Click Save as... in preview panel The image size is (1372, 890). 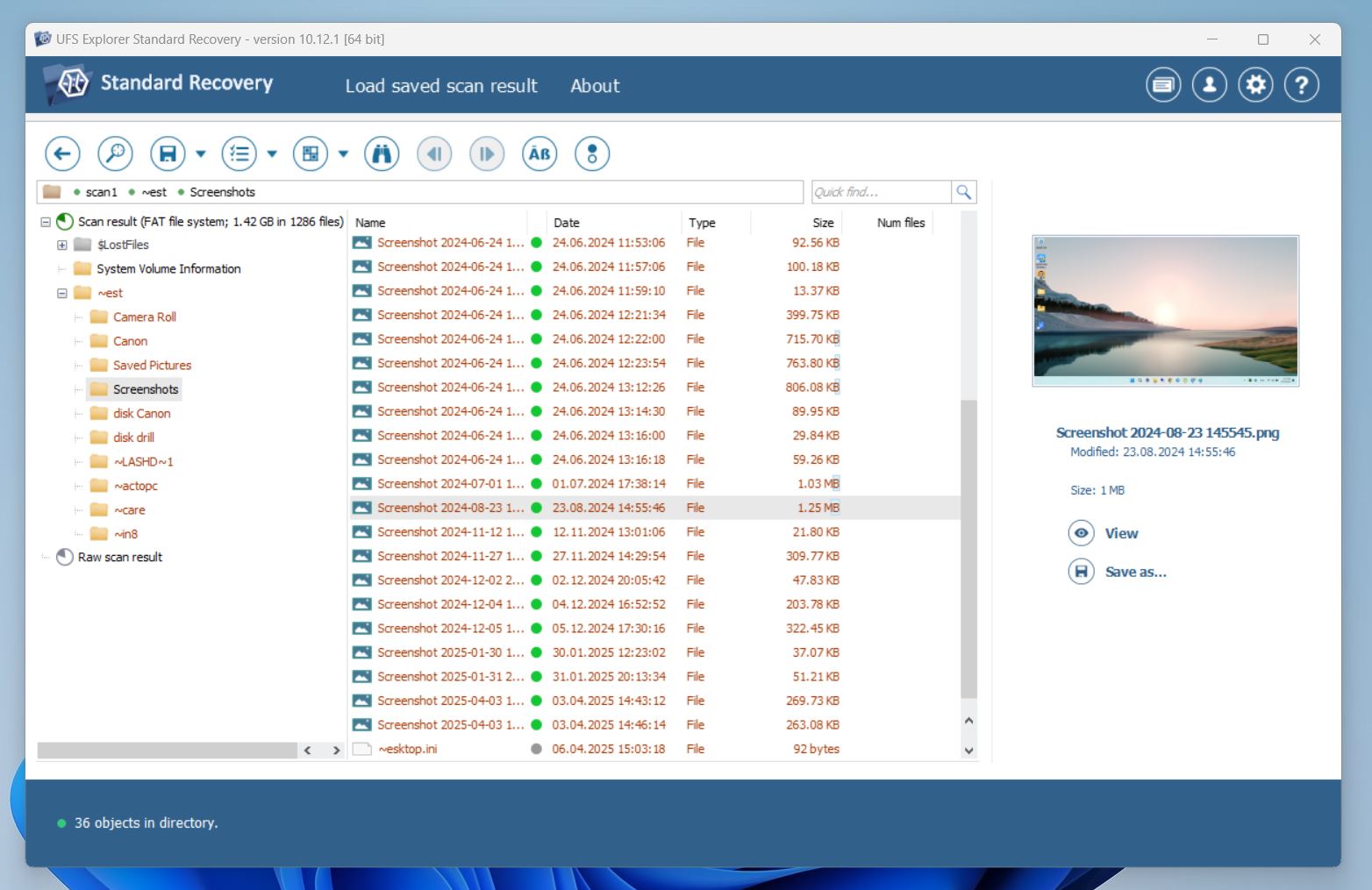pos(1118,572)
